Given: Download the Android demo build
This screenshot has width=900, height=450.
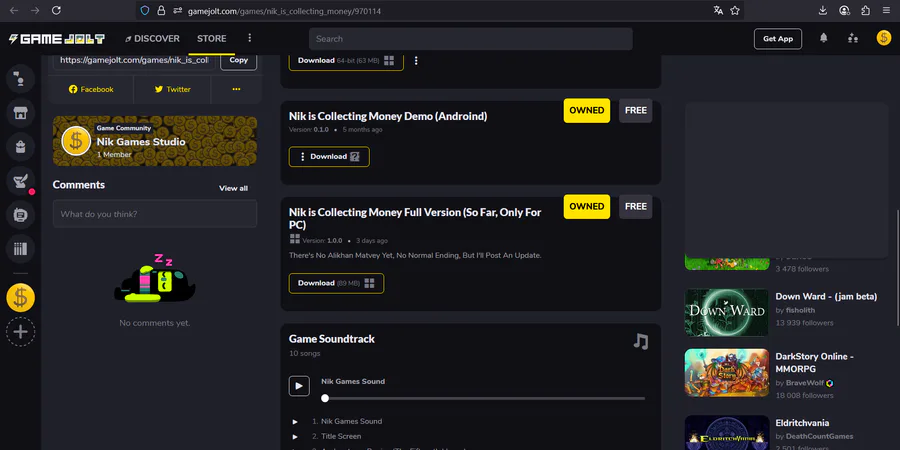Looking at the screenshot, I should [329, 157].
